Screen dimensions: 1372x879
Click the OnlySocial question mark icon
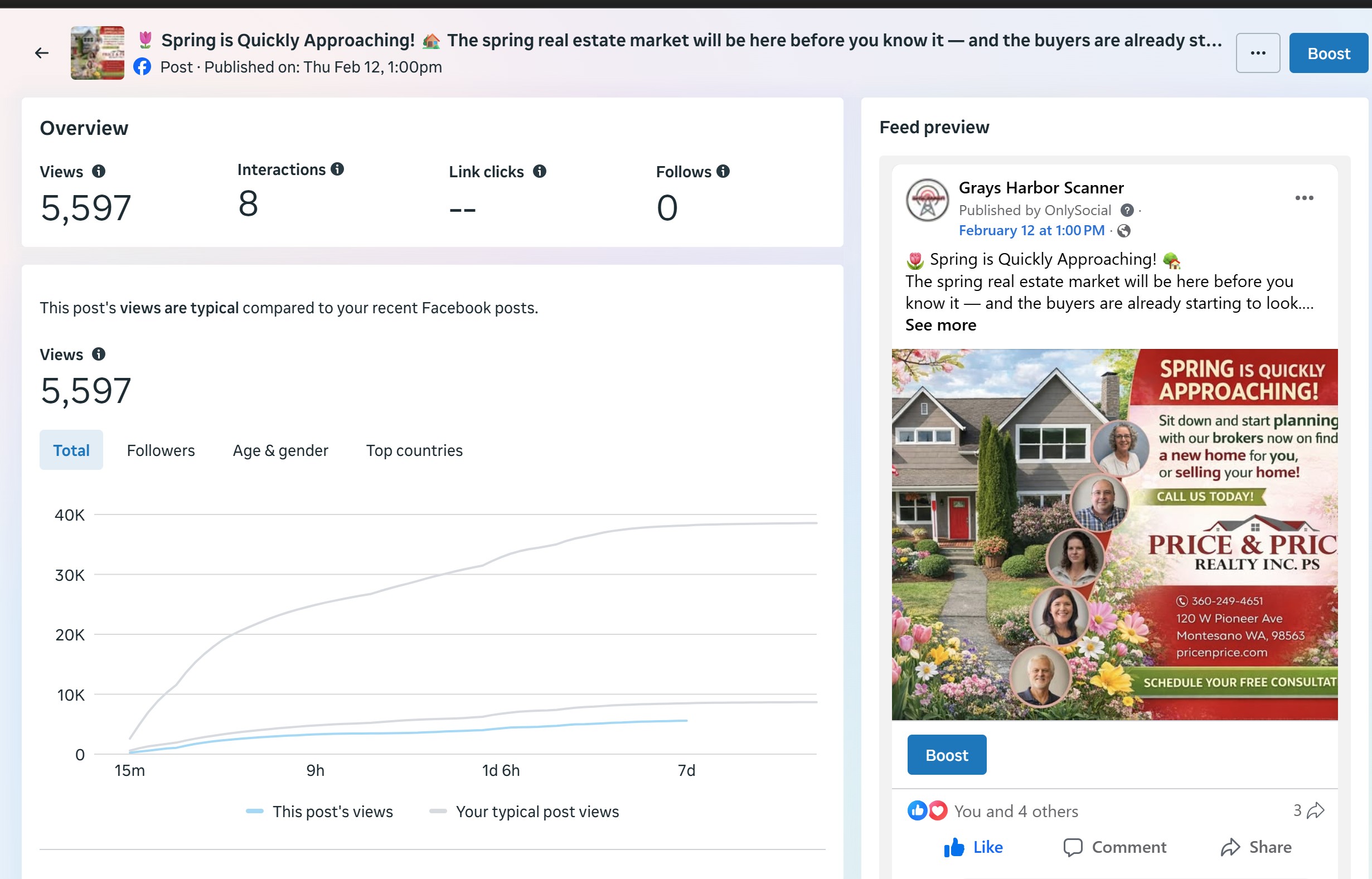click(1127, 210)
